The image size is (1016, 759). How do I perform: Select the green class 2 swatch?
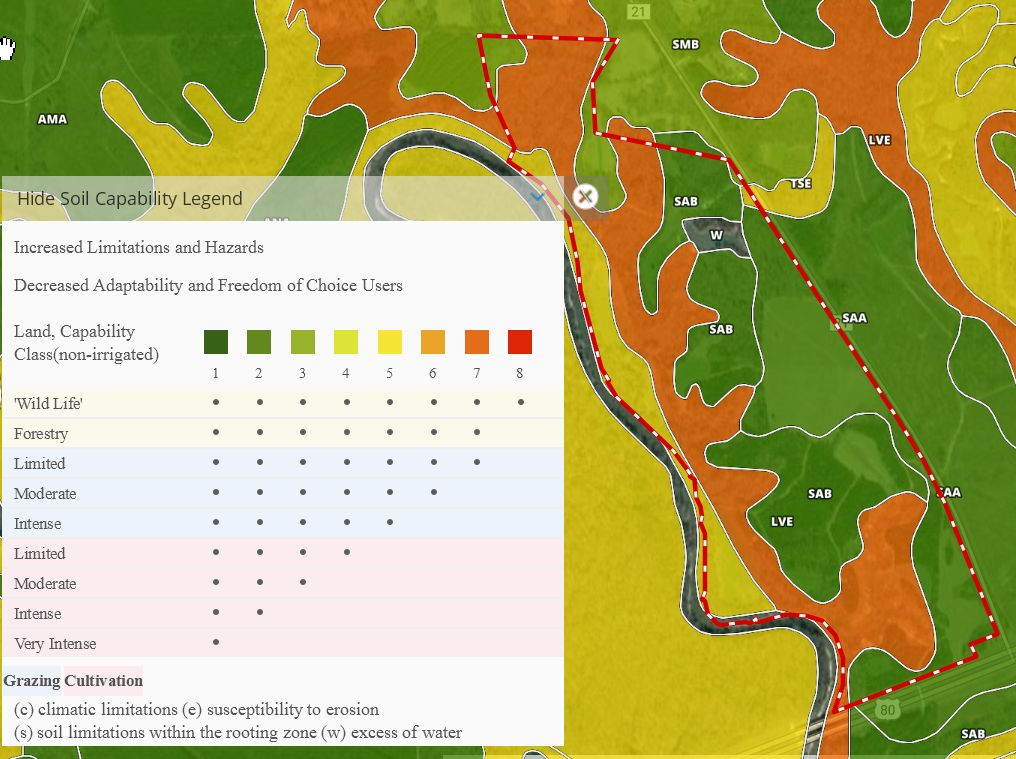point(259,342)
